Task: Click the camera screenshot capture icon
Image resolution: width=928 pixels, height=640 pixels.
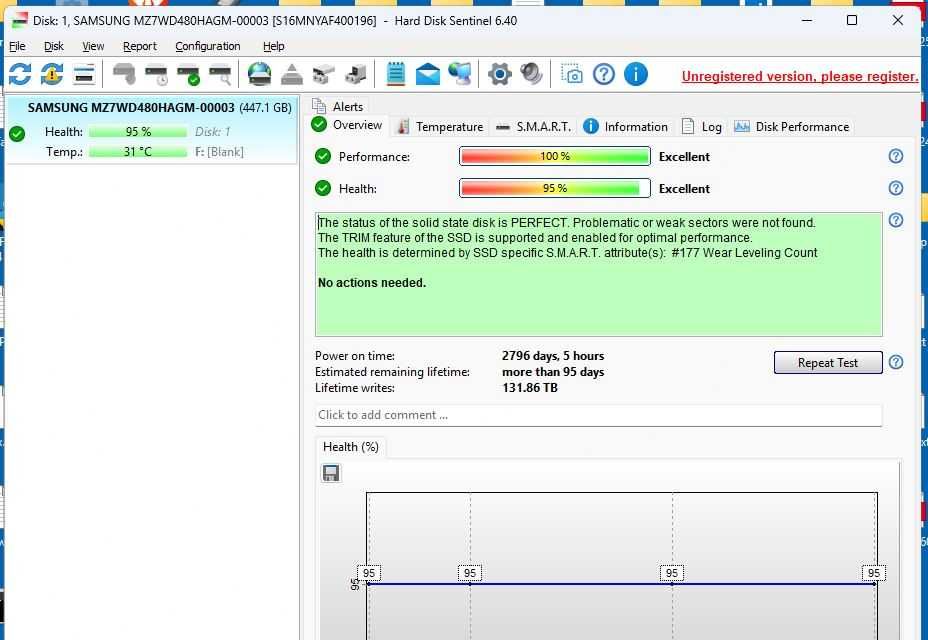Action: point(572,75)
